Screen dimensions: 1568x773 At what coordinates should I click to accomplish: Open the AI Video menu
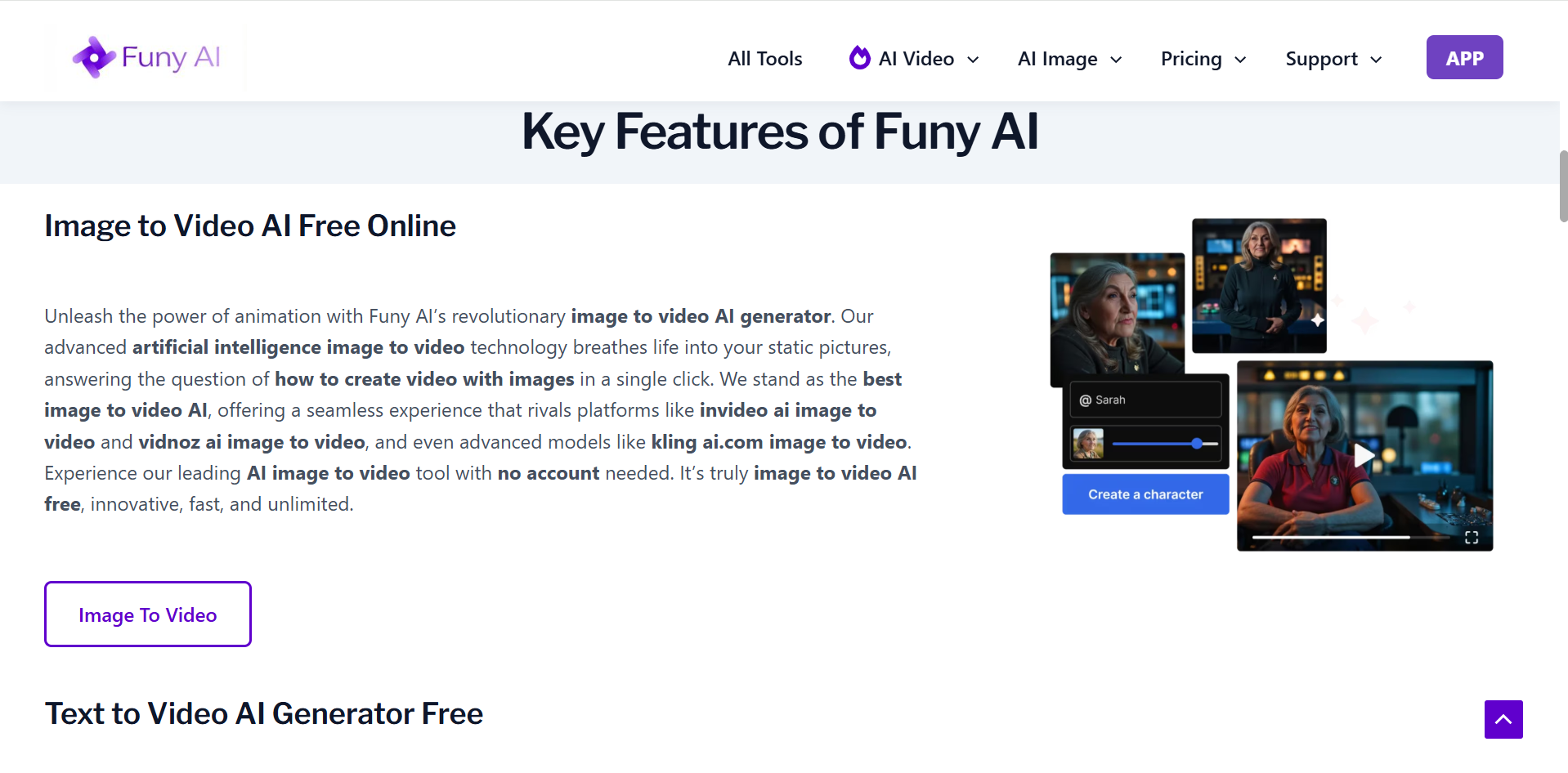[x=916, y=59]
